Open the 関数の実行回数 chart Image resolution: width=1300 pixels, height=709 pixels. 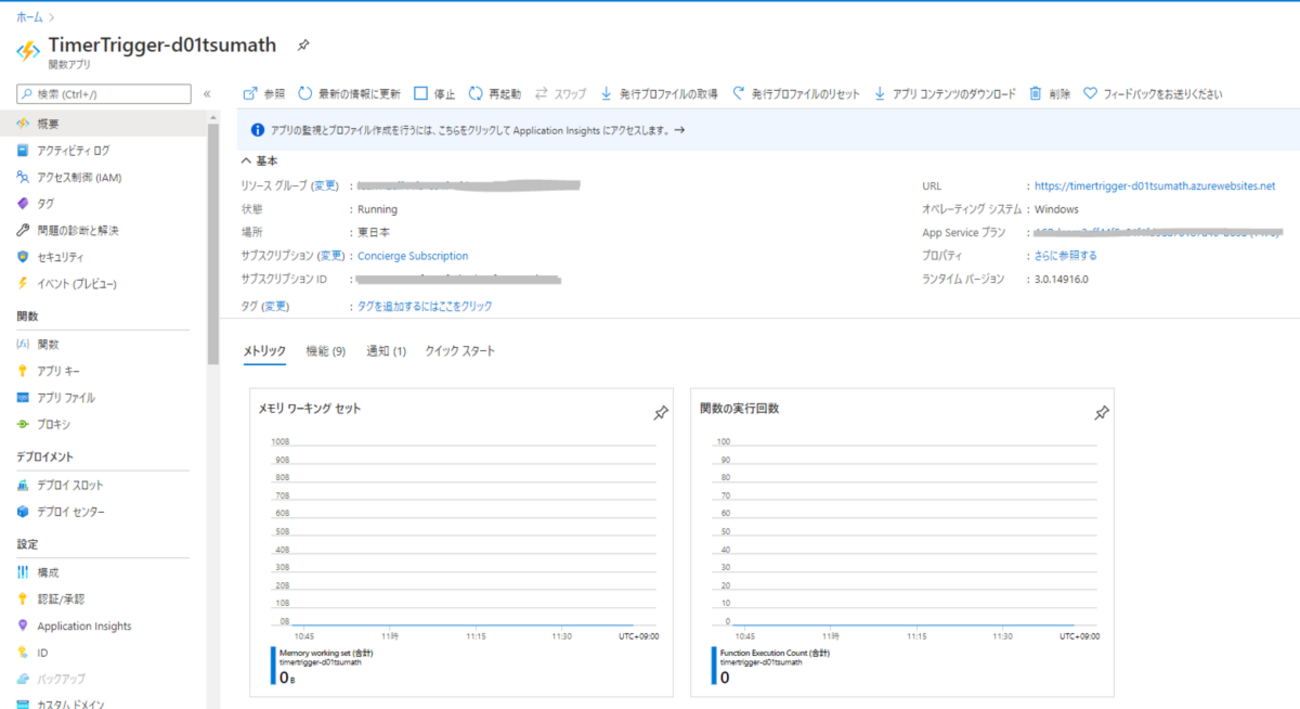tap(902, 541)
